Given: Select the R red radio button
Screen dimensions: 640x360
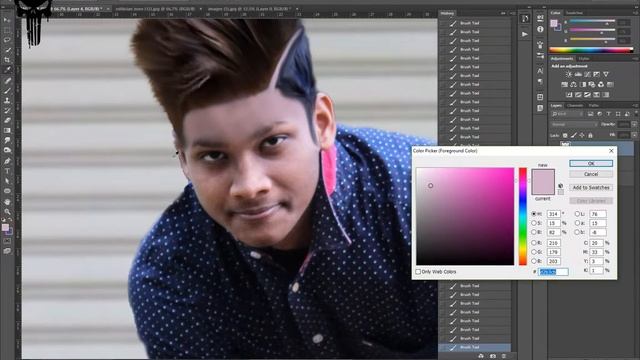Looking at the screenshot, I should click(x=534, y=243).
